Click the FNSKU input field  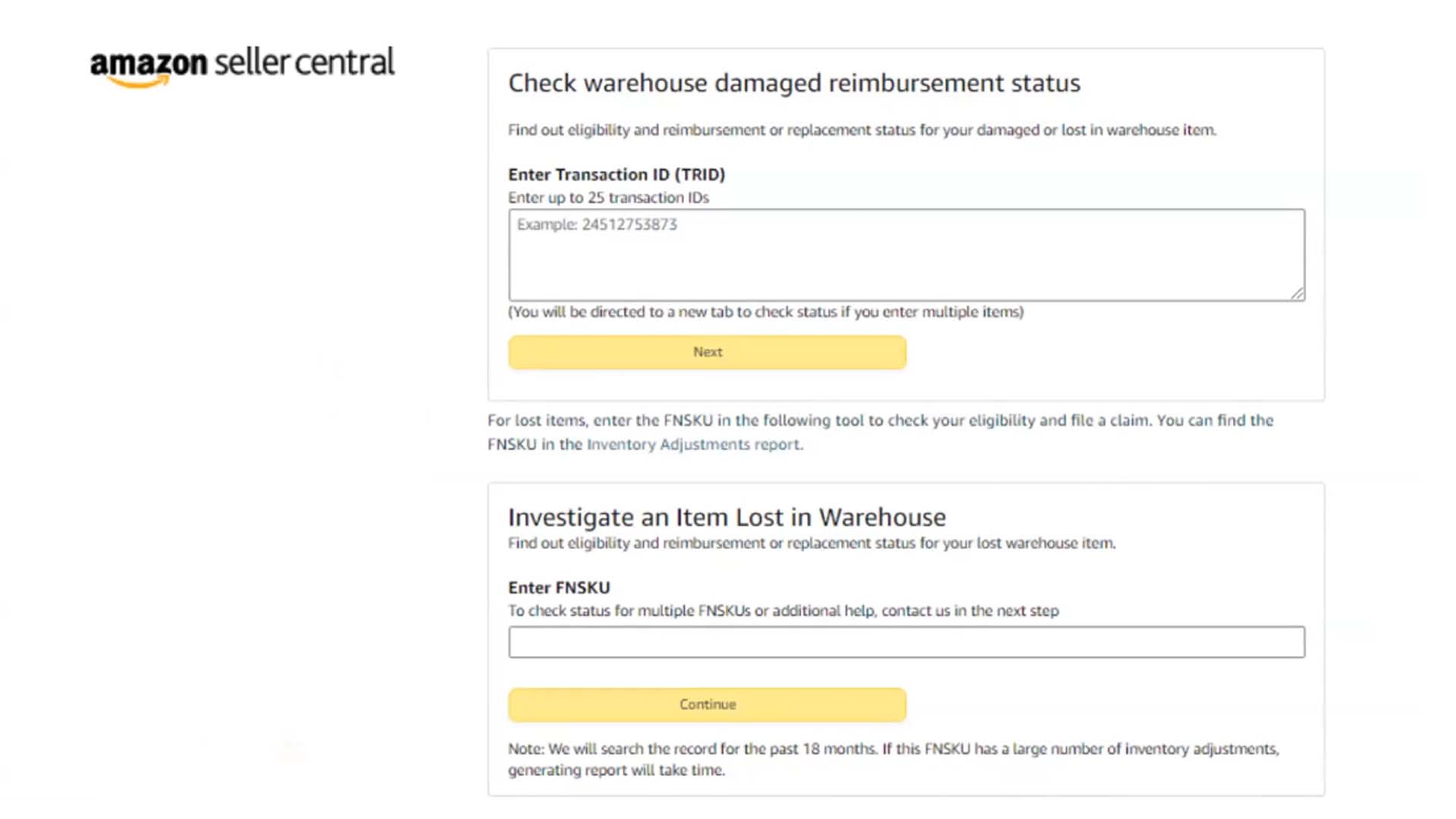pos(905,642)
